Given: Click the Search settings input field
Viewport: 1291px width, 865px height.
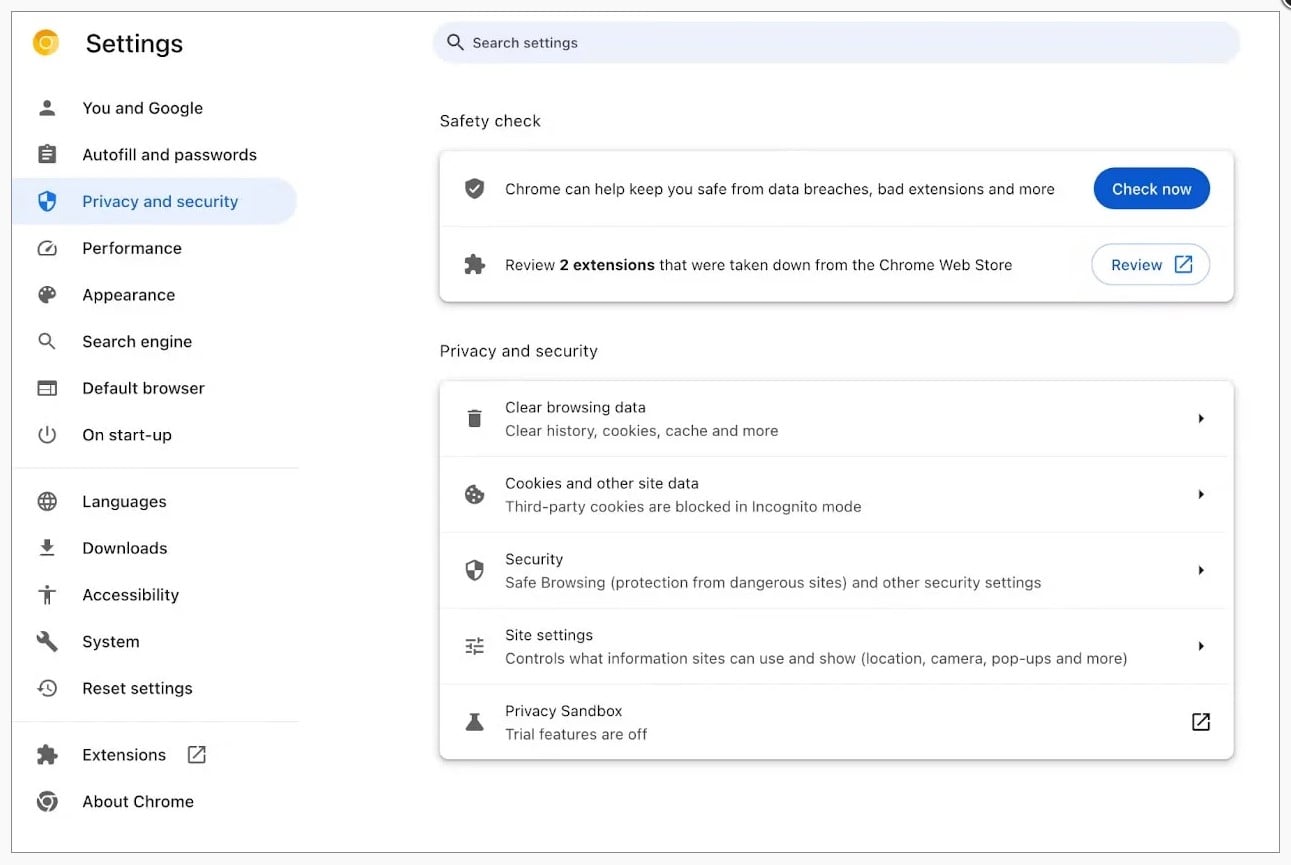Looking at the screenshot, I should pyautogui.click(x=840, y=43).
